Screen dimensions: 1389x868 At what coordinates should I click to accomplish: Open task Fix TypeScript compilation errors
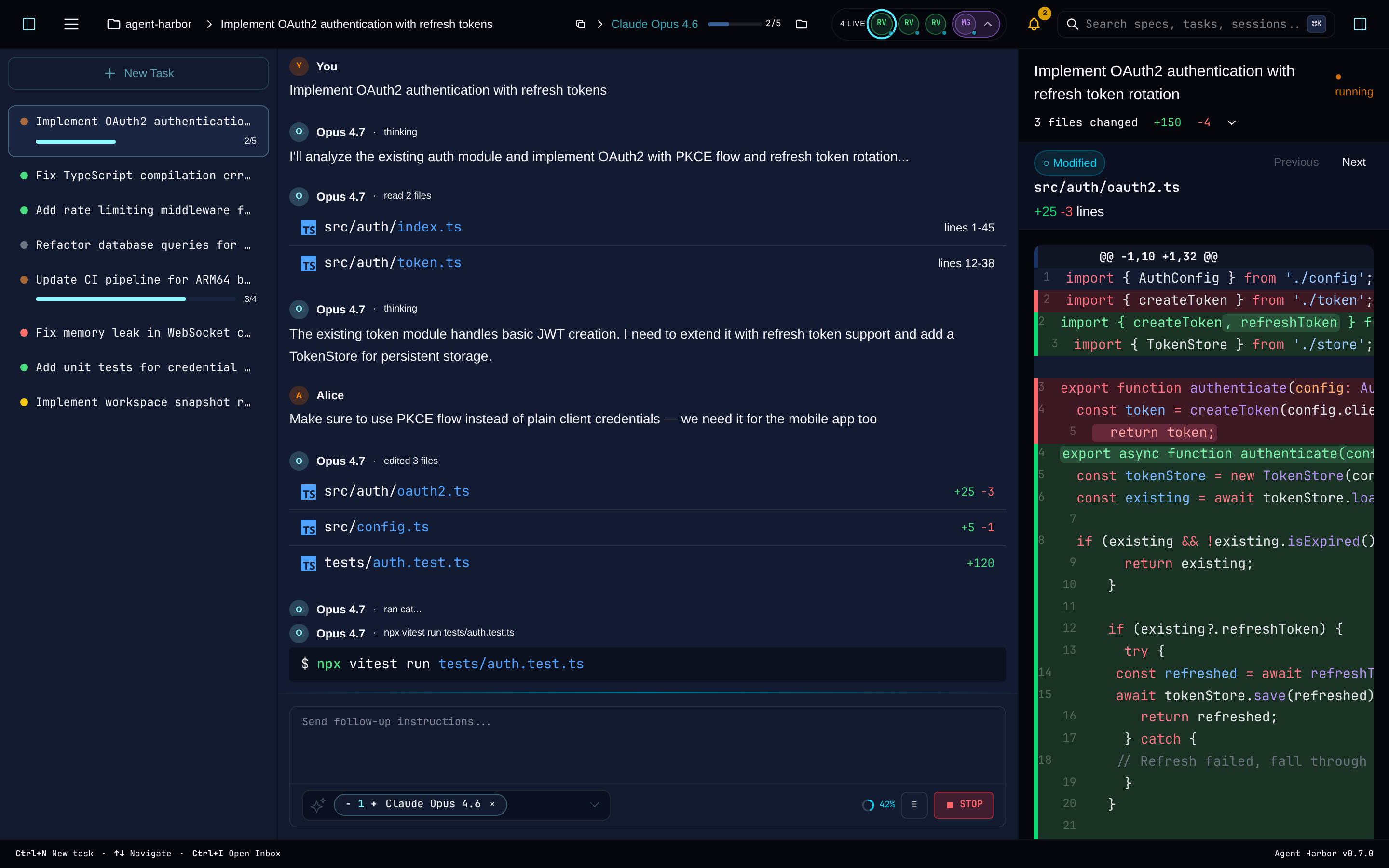138,176
